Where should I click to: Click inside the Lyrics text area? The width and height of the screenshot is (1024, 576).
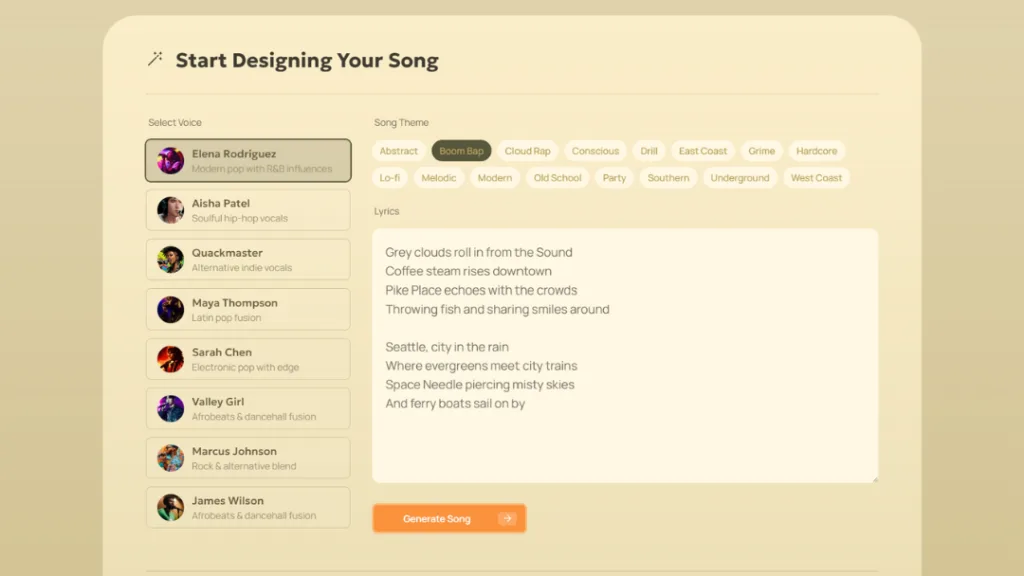coord(625,356)
